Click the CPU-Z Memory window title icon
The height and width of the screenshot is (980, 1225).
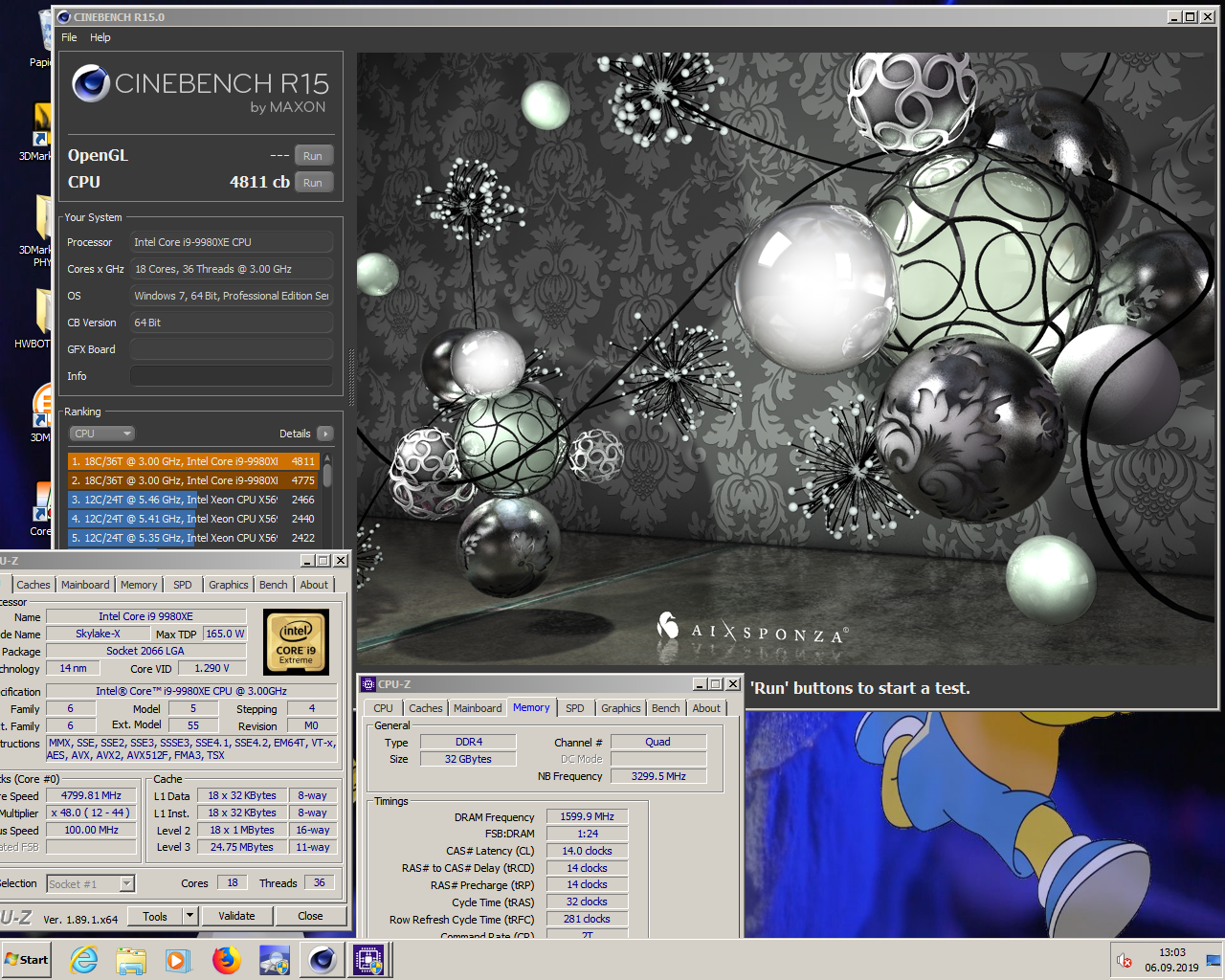coord(368,684)
